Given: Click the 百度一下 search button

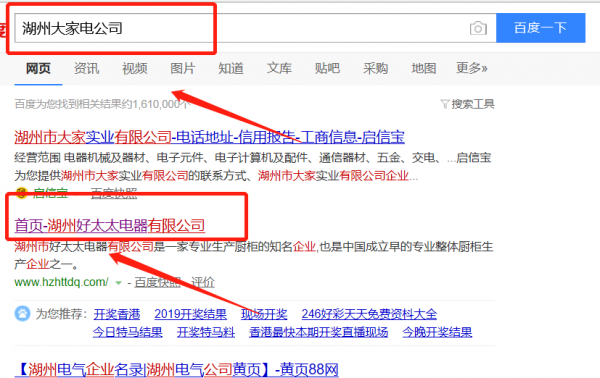Looking at the screenshot, I should pyautogui.click(x=541, y=28).
